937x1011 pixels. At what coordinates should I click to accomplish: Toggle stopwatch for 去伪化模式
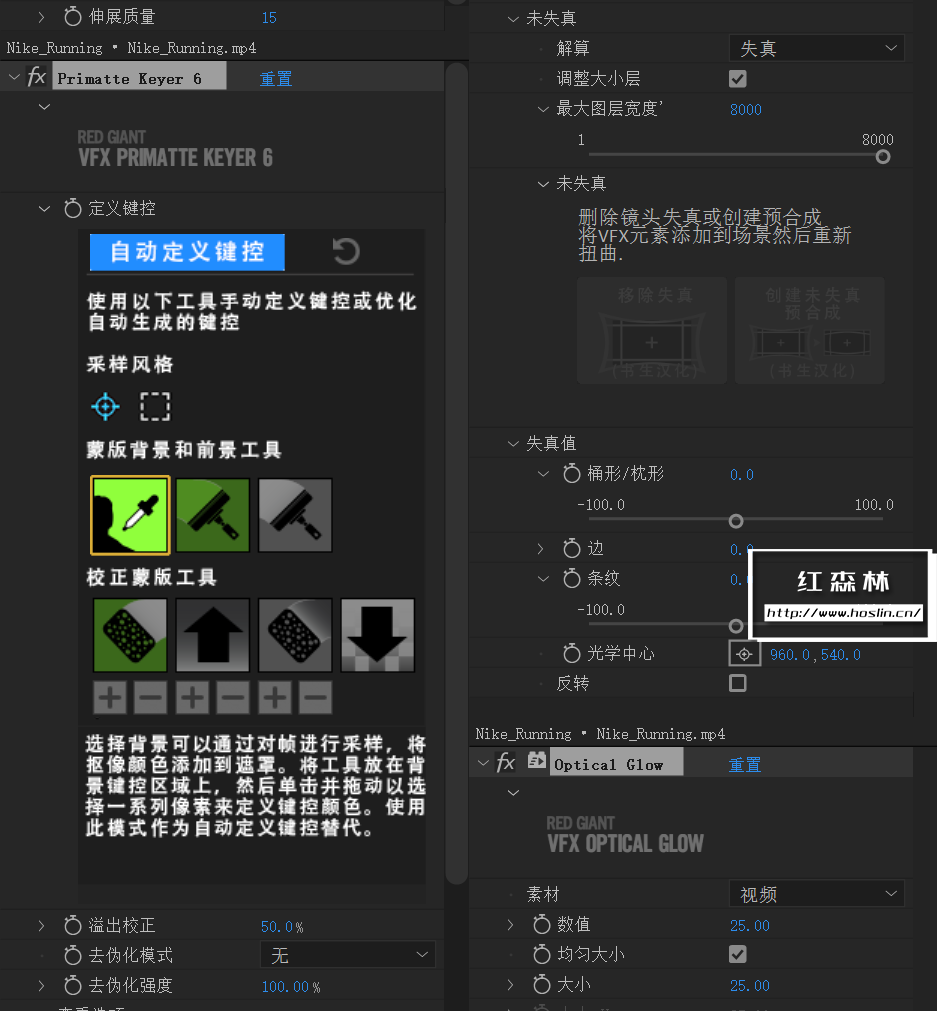tap(73, 955)
